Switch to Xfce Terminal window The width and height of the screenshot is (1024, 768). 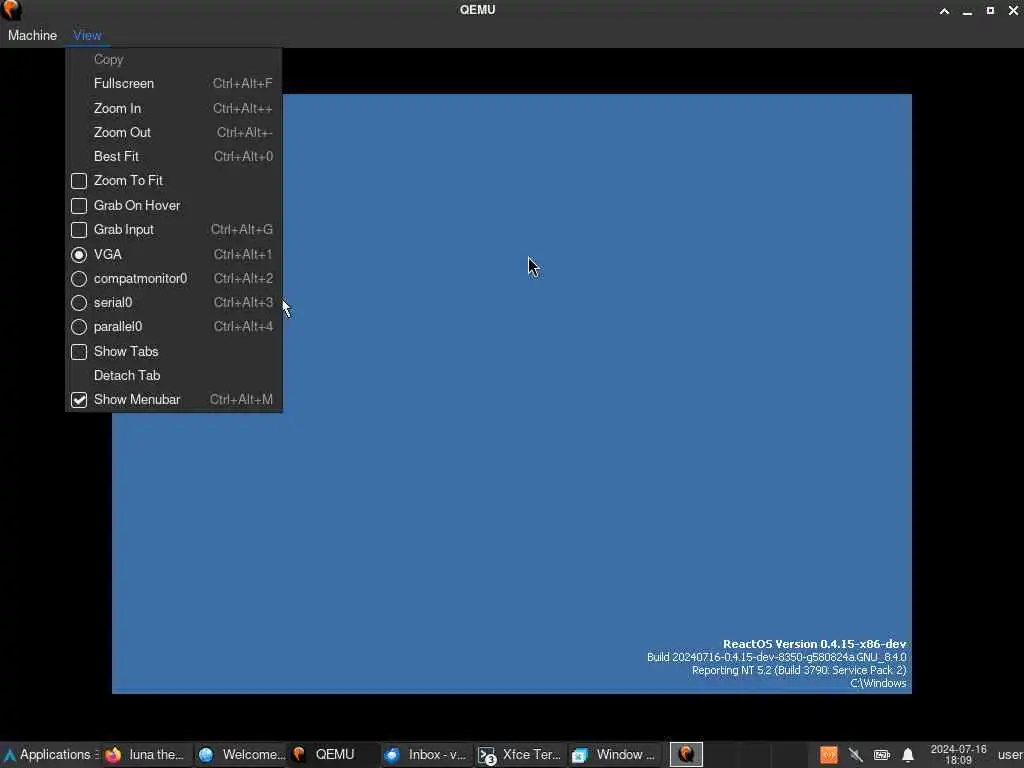(520, 755)
